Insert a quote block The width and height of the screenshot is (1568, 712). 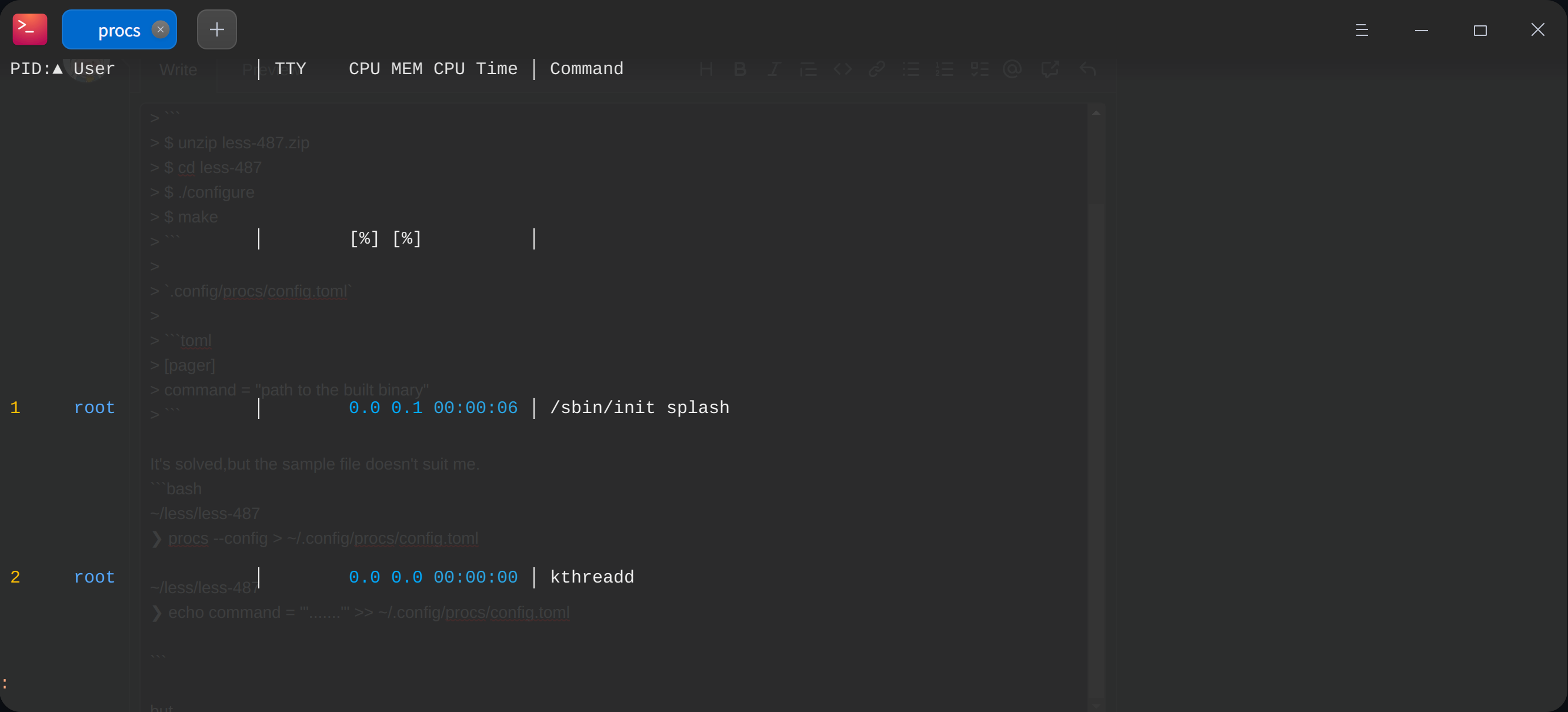[808, 69]
